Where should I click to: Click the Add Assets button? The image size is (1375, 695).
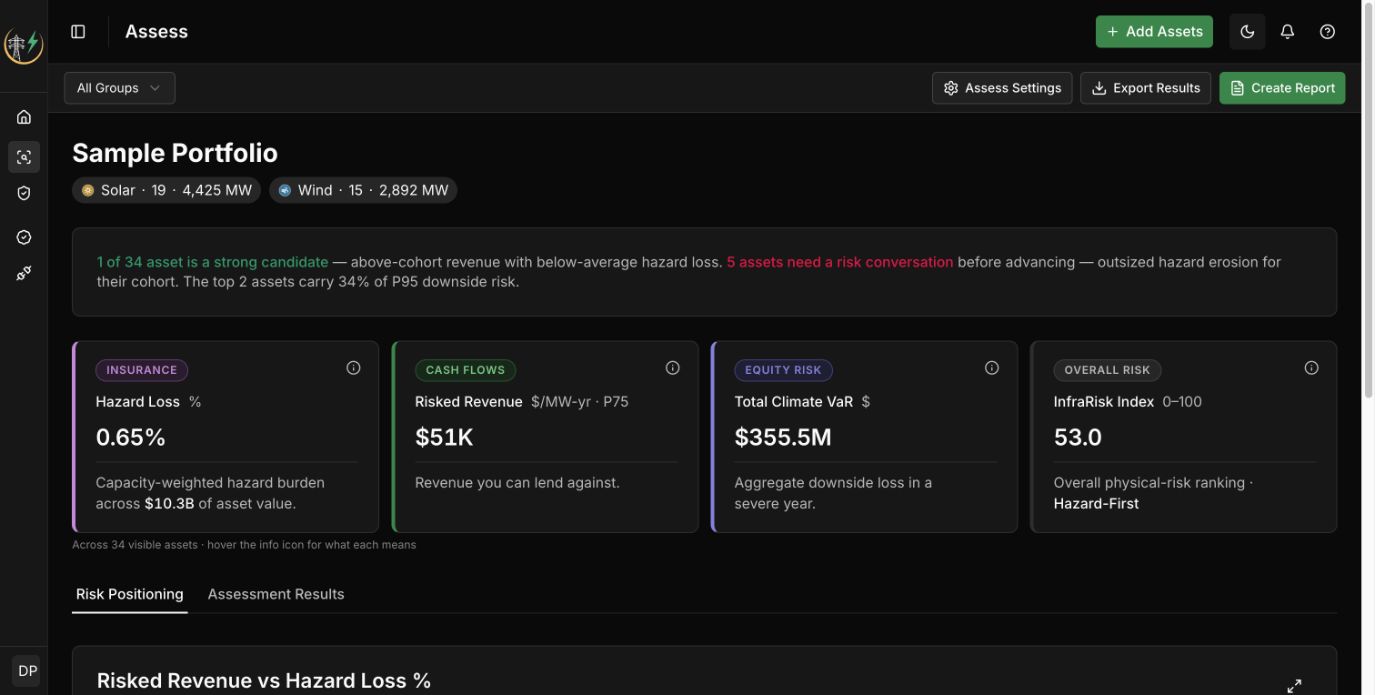pos(1154,32)
